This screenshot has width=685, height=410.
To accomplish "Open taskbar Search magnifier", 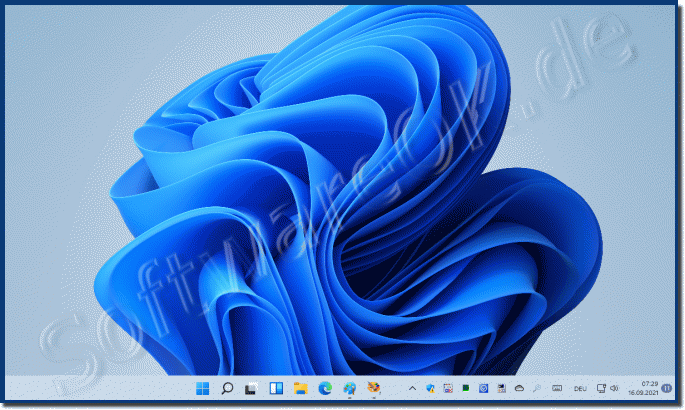I will [227, 388].
